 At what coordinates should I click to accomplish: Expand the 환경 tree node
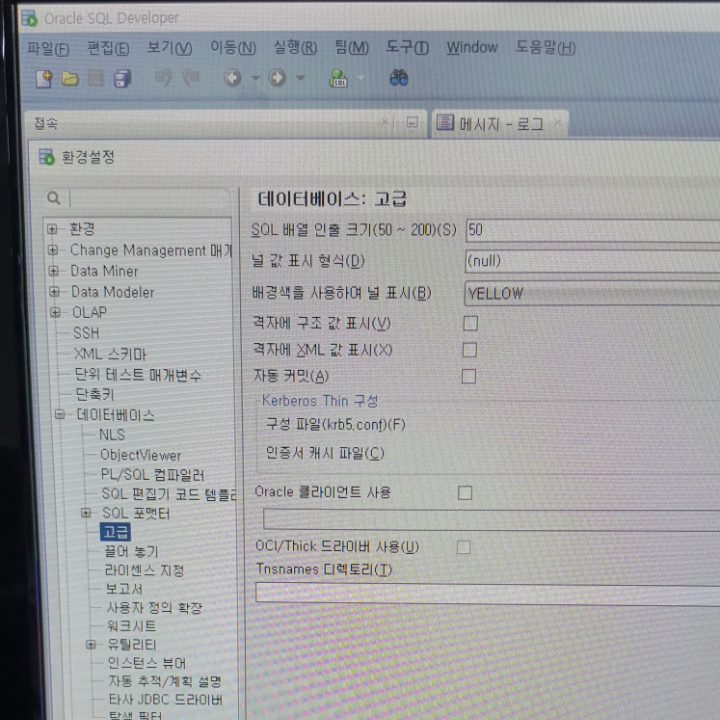coord(52,229)
